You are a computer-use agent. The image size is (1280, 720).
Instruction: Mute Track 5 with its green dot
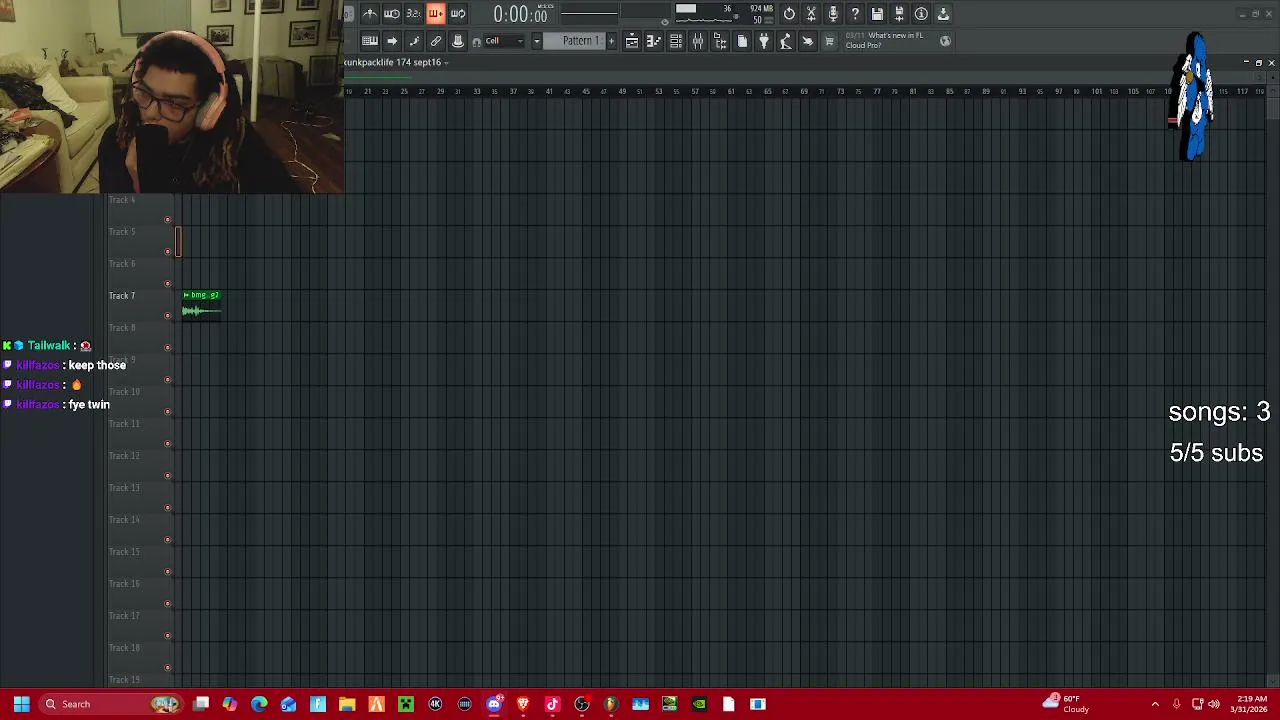168,252
